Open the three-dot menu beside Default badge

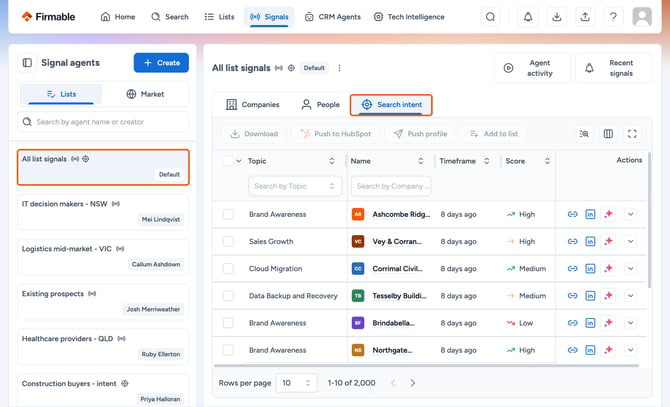(x=339, y=68)
